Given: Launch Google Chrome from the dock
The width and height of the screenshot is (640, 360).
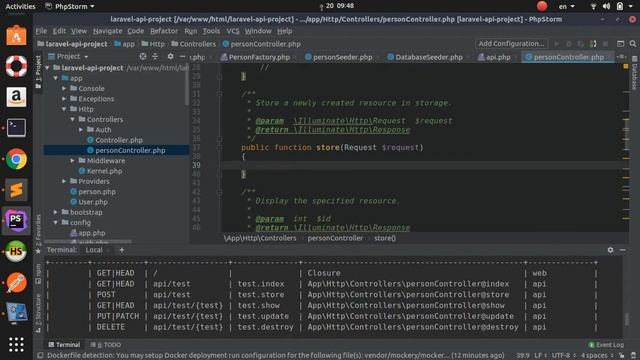Looking at the screenshot, I should click(16, 159).
